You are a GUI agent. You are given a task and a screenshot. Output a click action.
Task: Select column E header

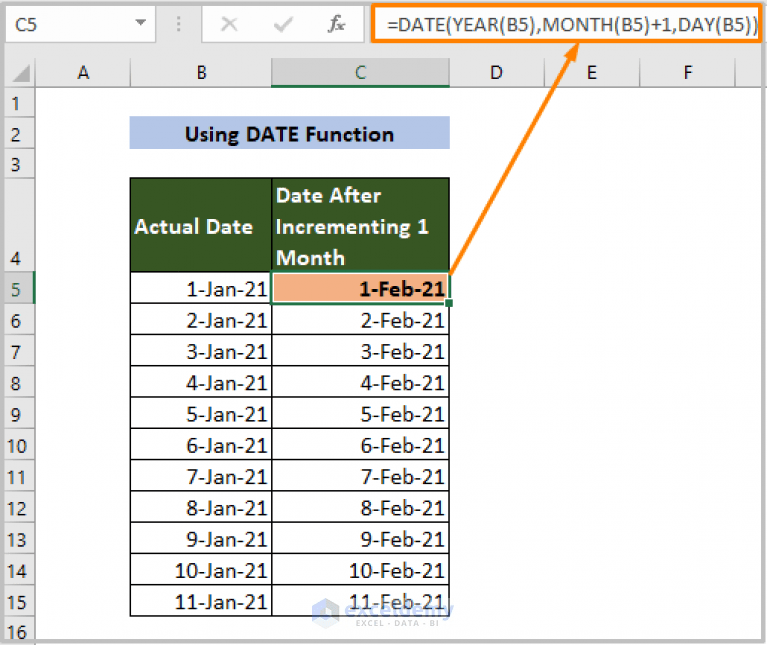coord(592,72)
